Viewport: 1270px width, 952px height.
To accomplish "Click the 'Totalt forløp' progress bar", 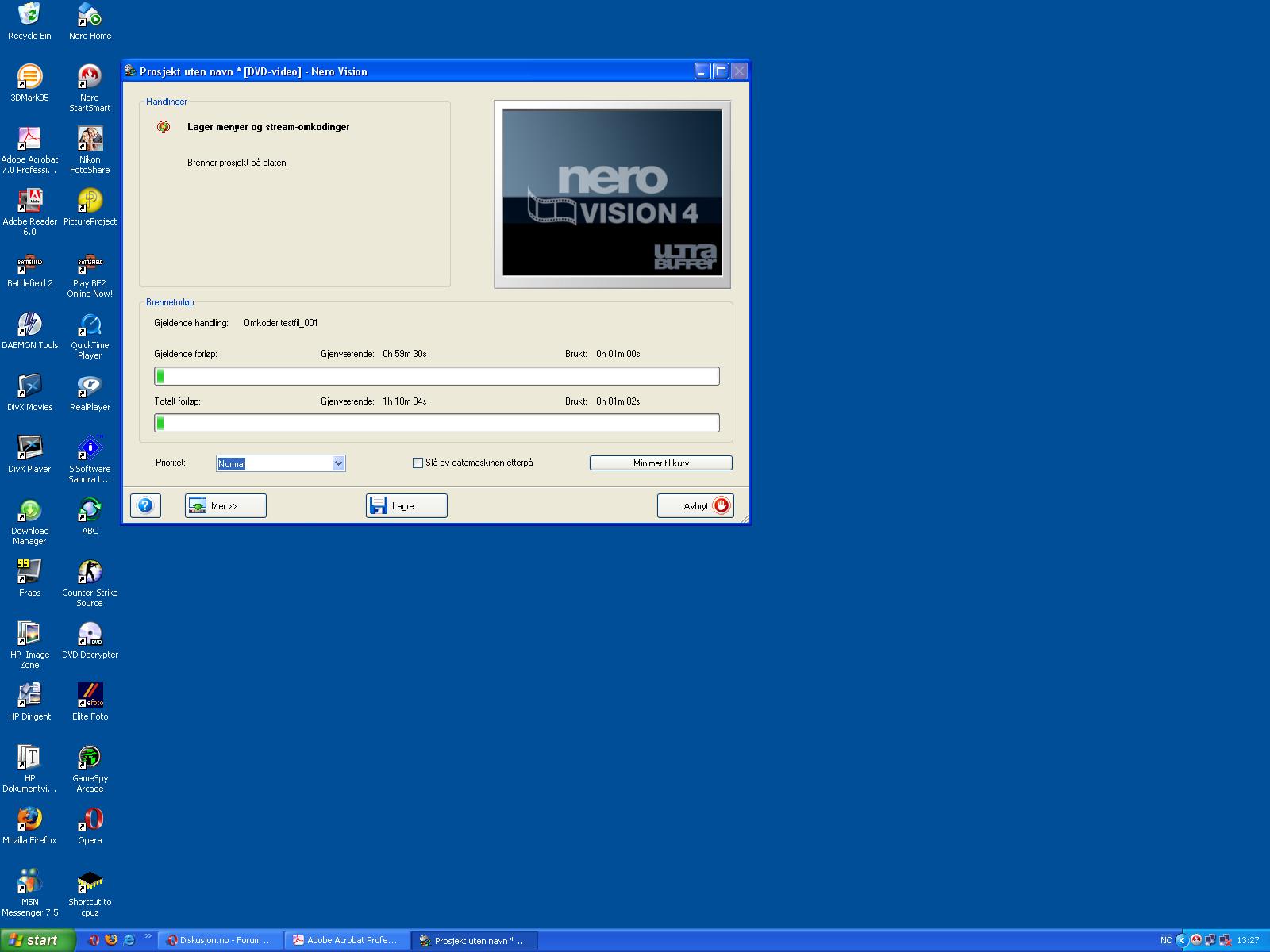I will point(437,423).
